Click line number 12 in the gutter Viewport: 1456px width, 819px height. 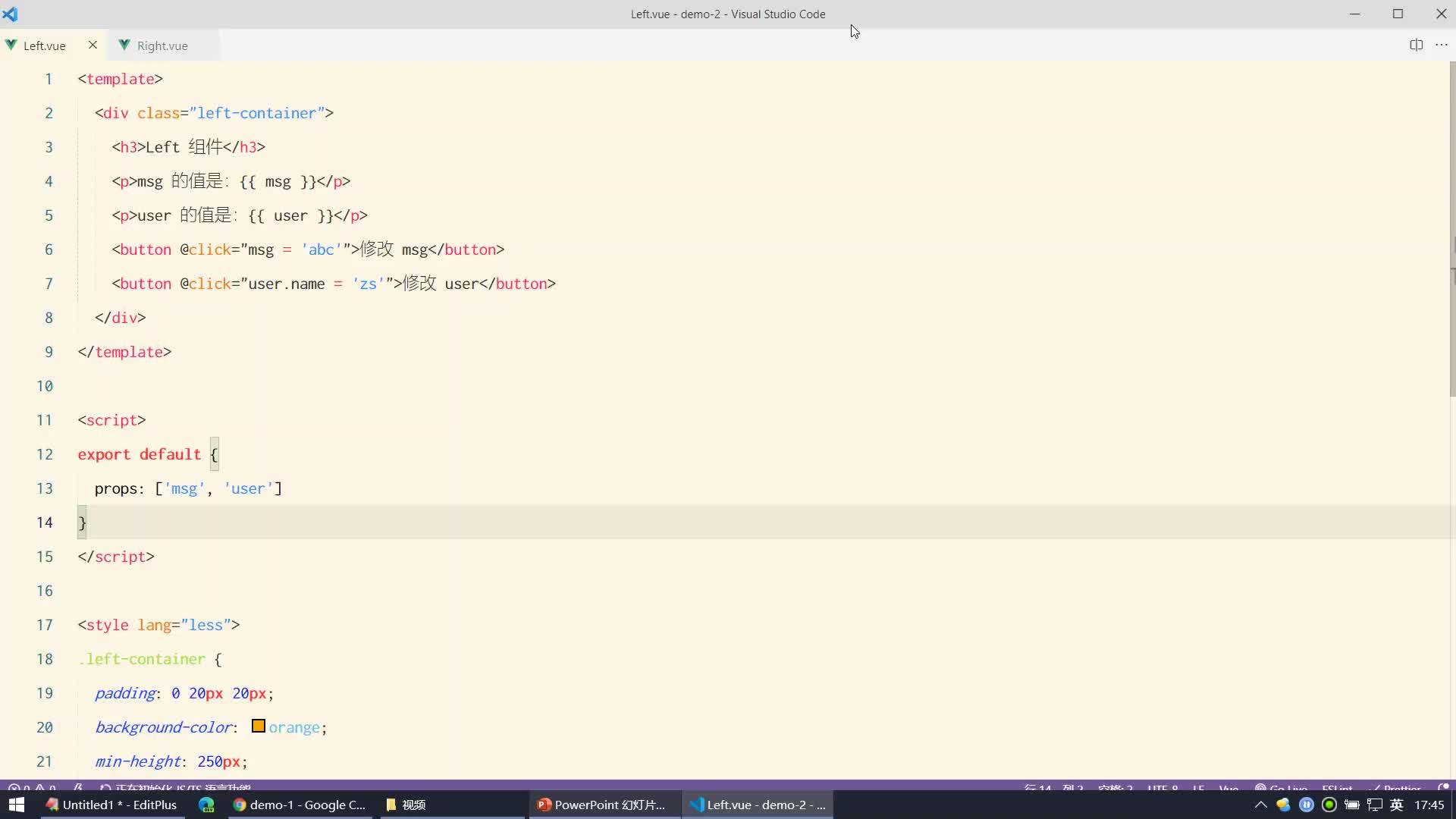pos(45,453)
